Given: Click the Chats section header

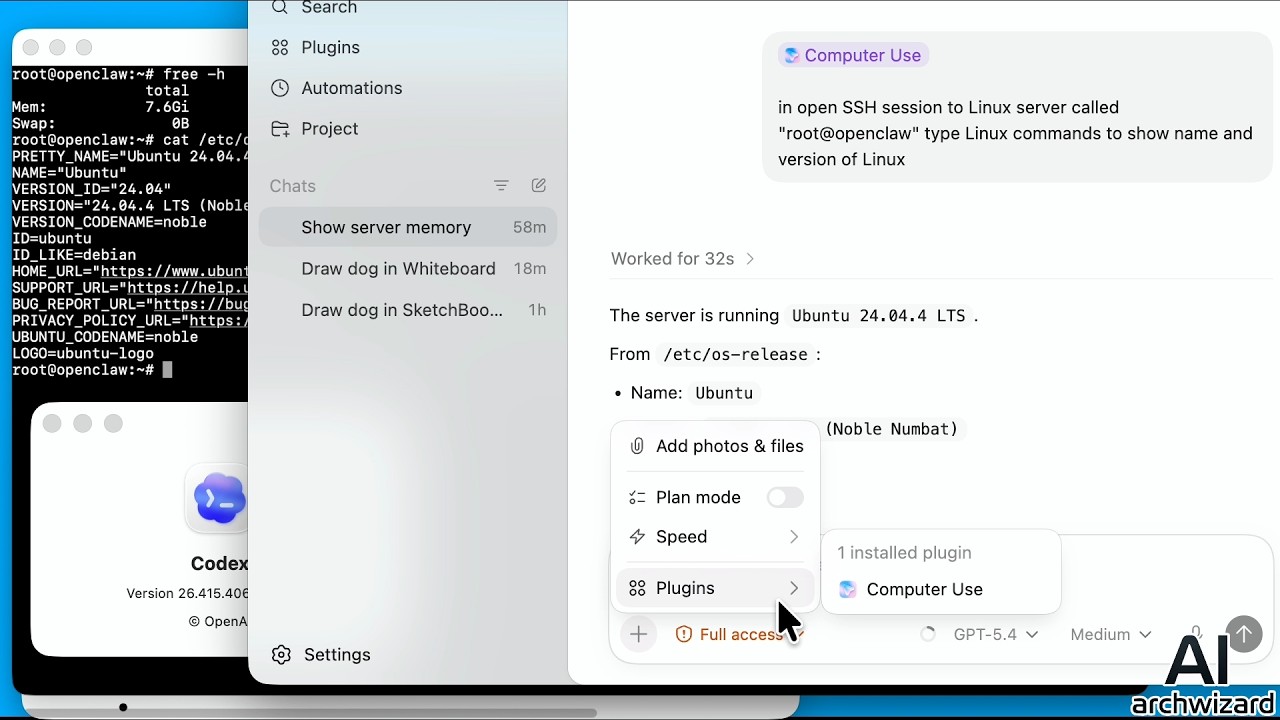Looking at the screenshot, I should coord(292,186).
